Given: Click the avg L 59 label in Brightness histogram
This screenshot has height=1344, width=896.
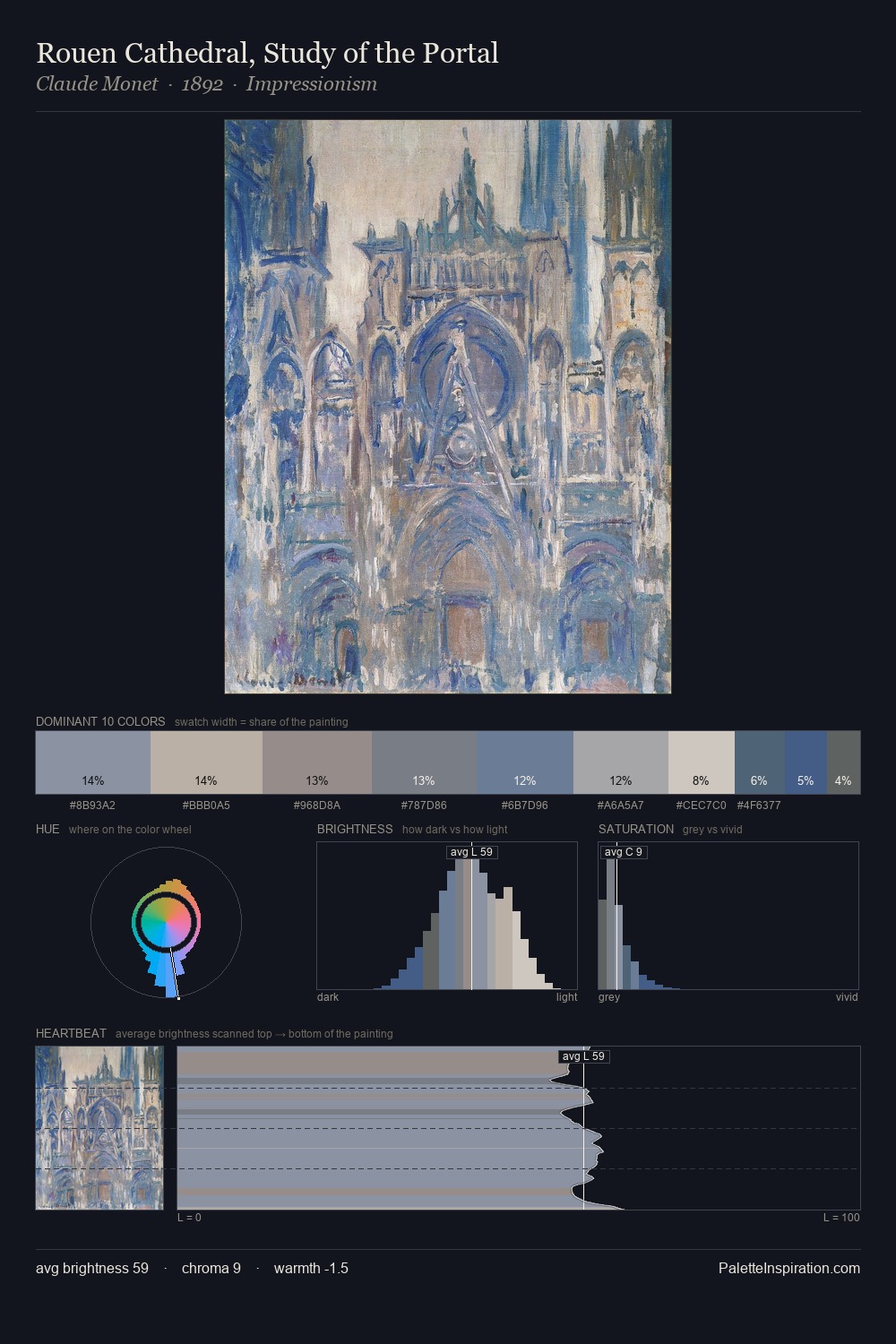Looking at the screenshot, I should [x=471, y=852].
